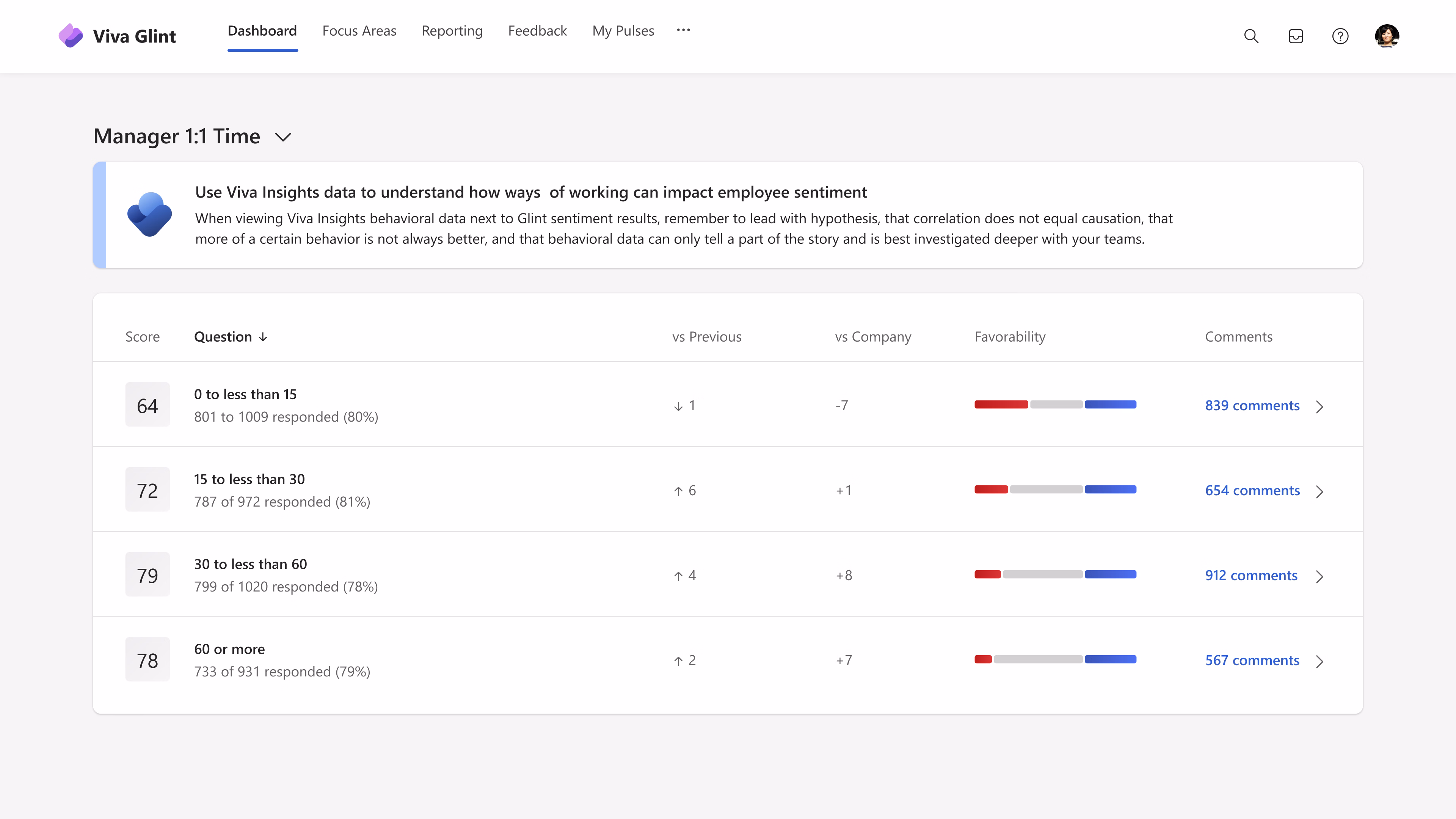Click the Question column sort arrow
The height and width of the screenshot is (819, 1456).
(x=263, y=337)
